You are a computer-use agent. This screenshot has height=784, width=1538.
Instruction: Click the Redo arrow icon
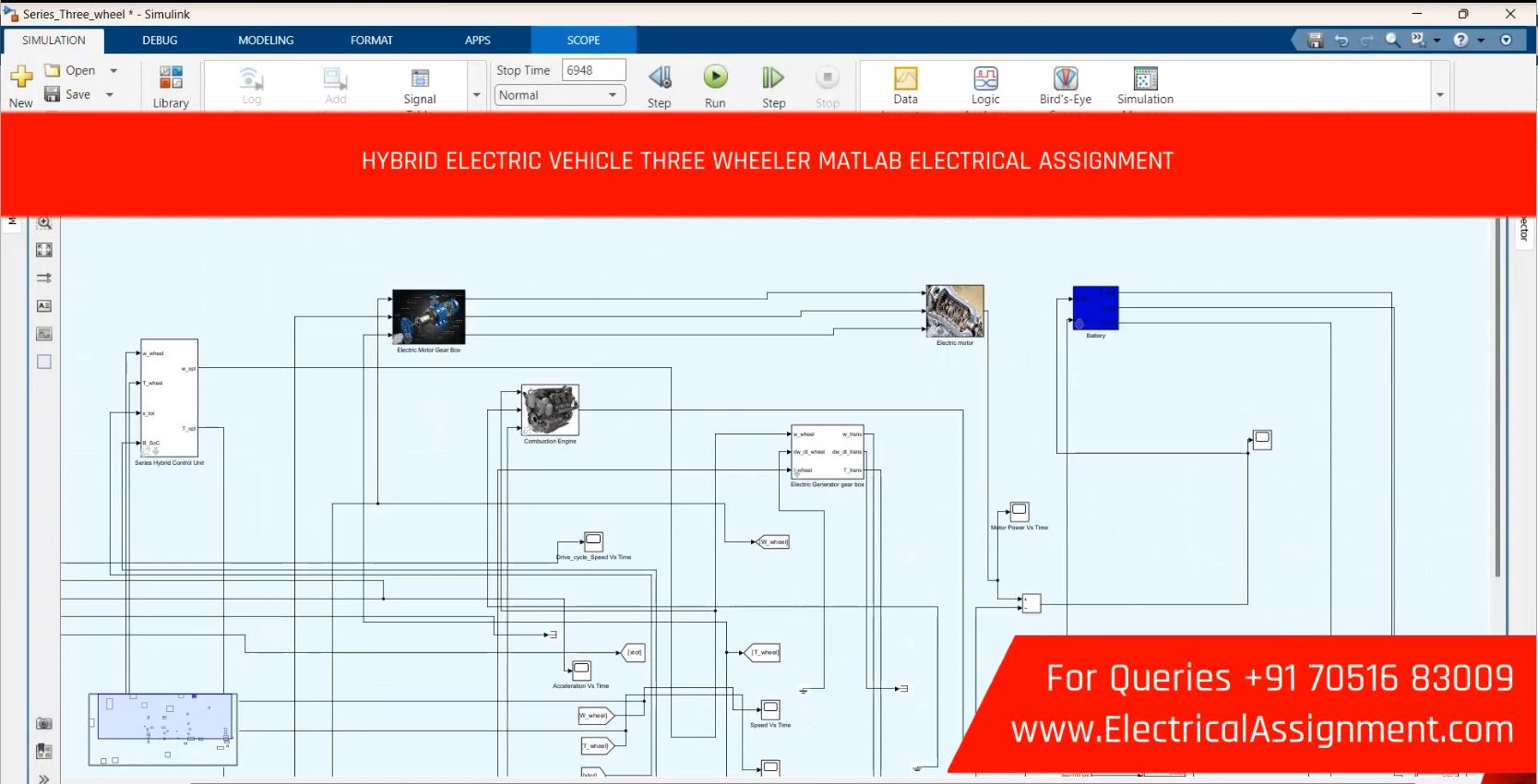click(1367, 40)
